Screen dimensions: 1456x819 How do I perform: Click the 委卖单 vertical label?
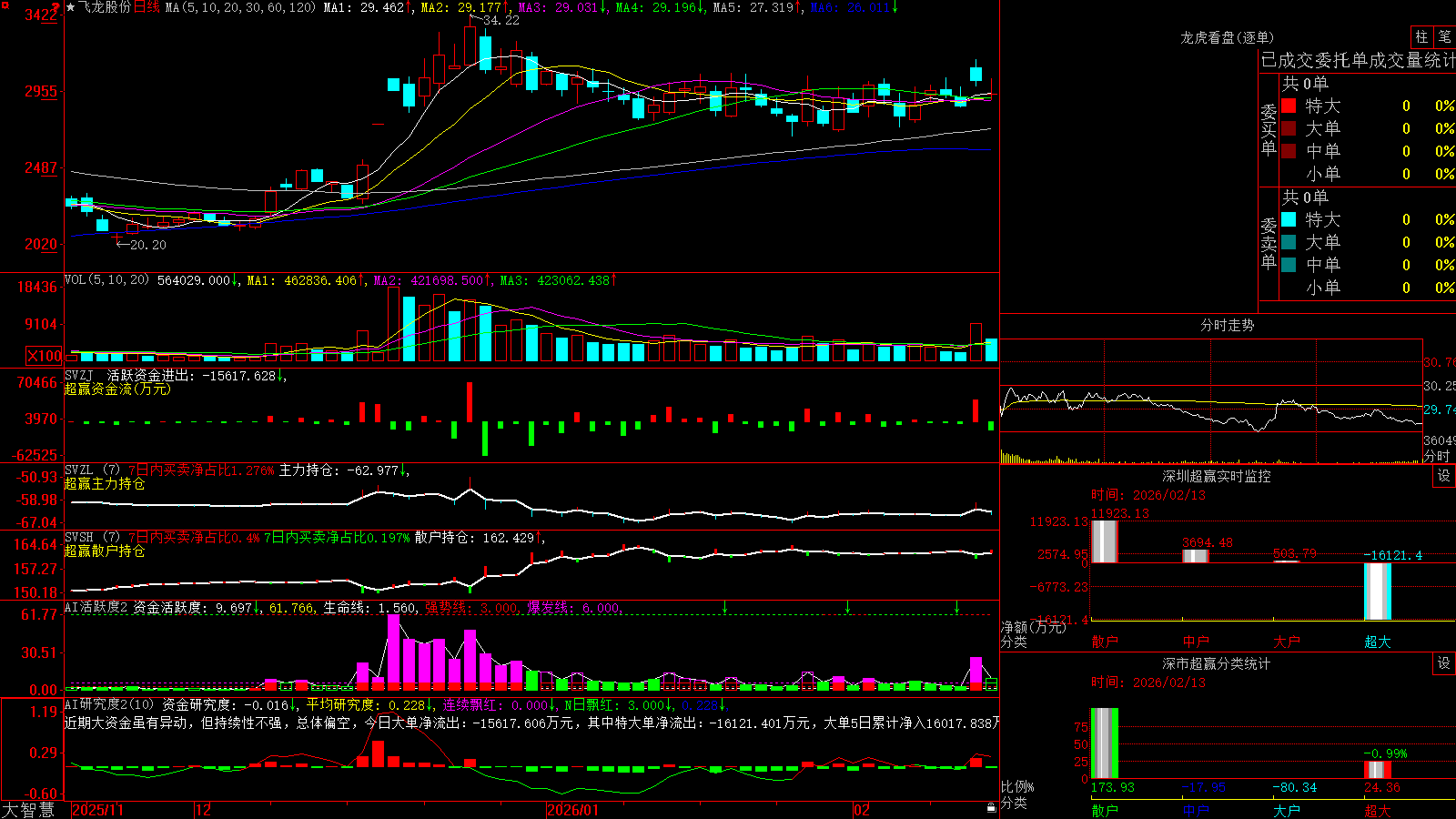(1269, 243)
